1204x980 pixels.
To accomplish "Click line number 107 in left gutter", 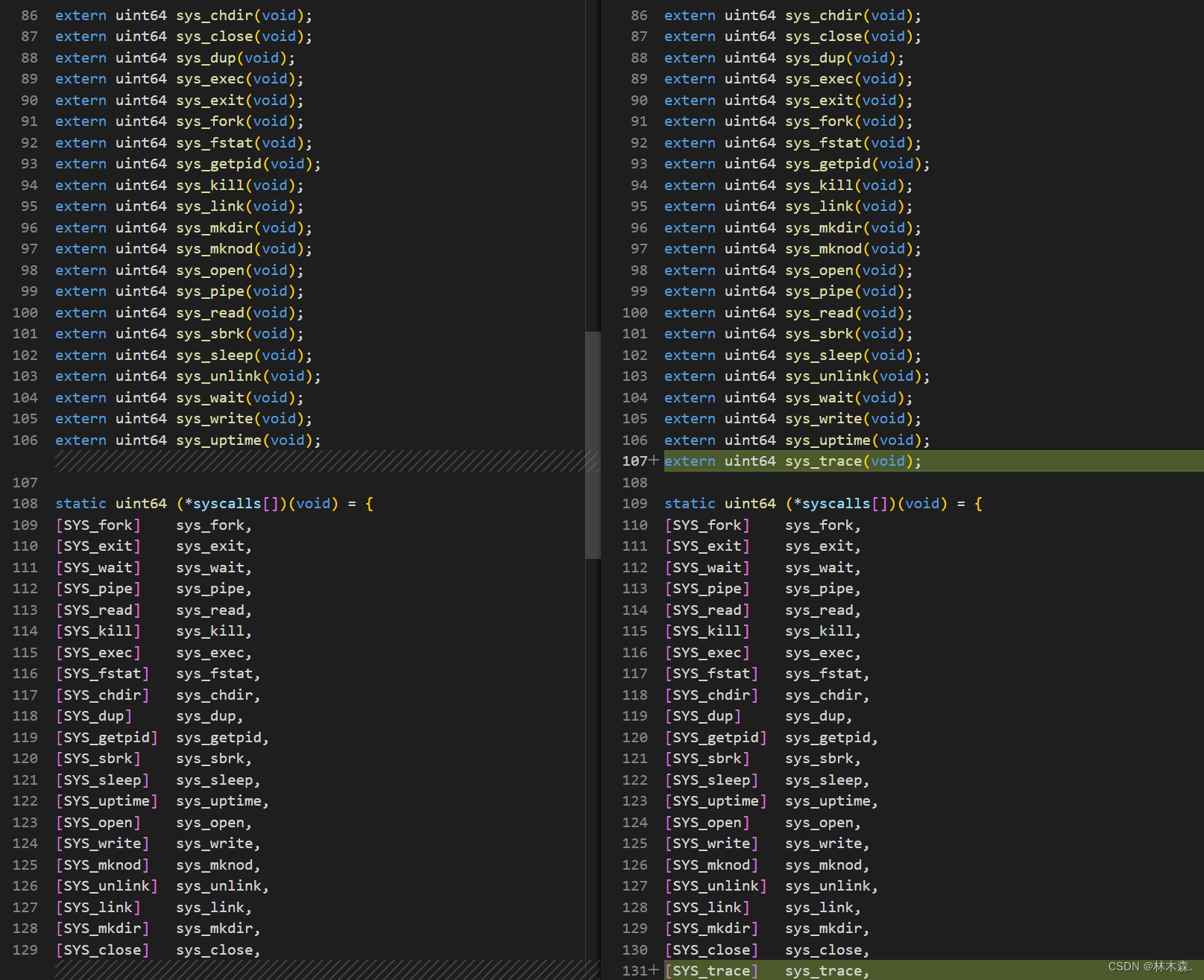I will (25, 483).
